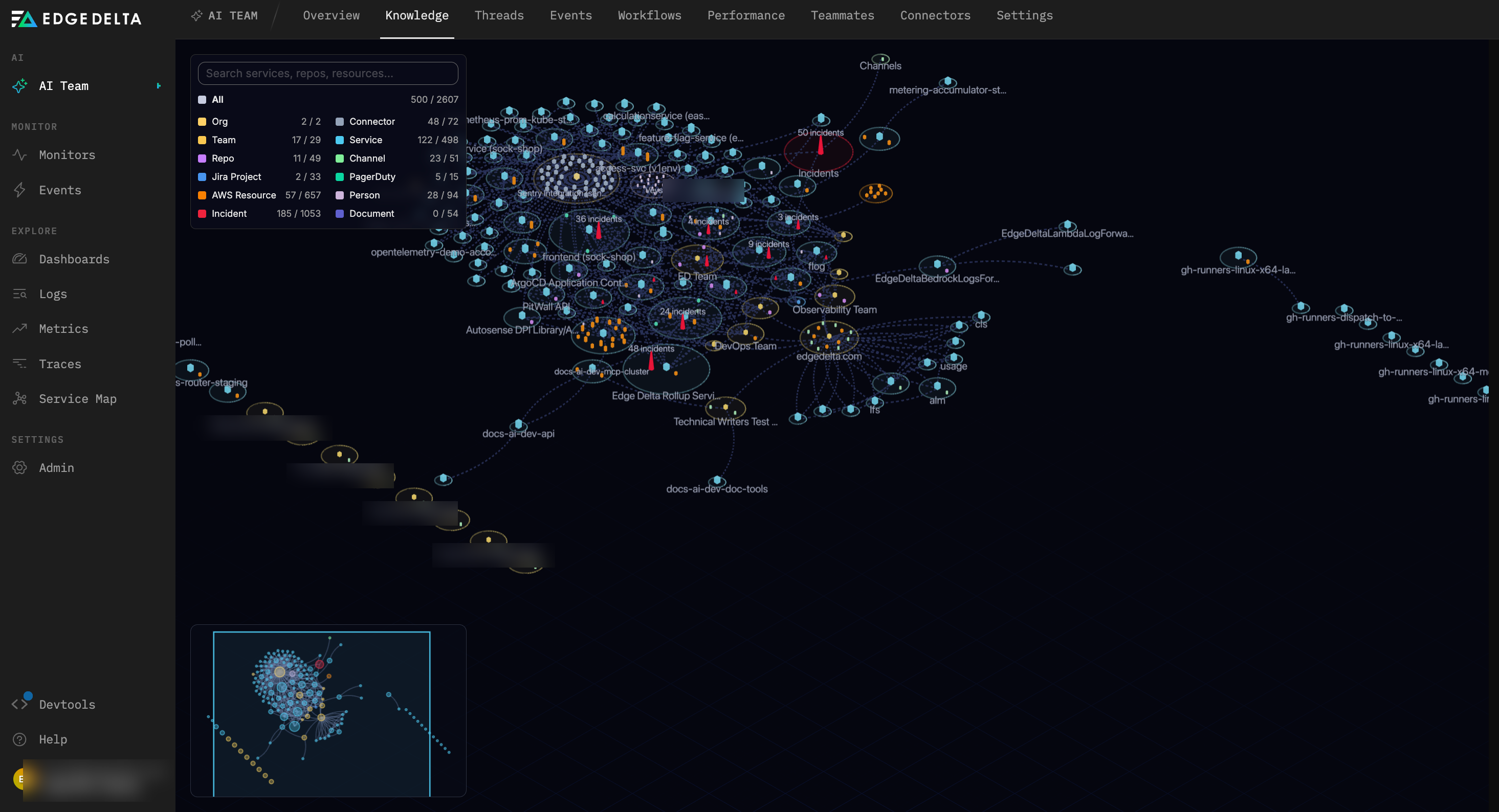Click the Service Map nodes icon

(x=20, y=398)
